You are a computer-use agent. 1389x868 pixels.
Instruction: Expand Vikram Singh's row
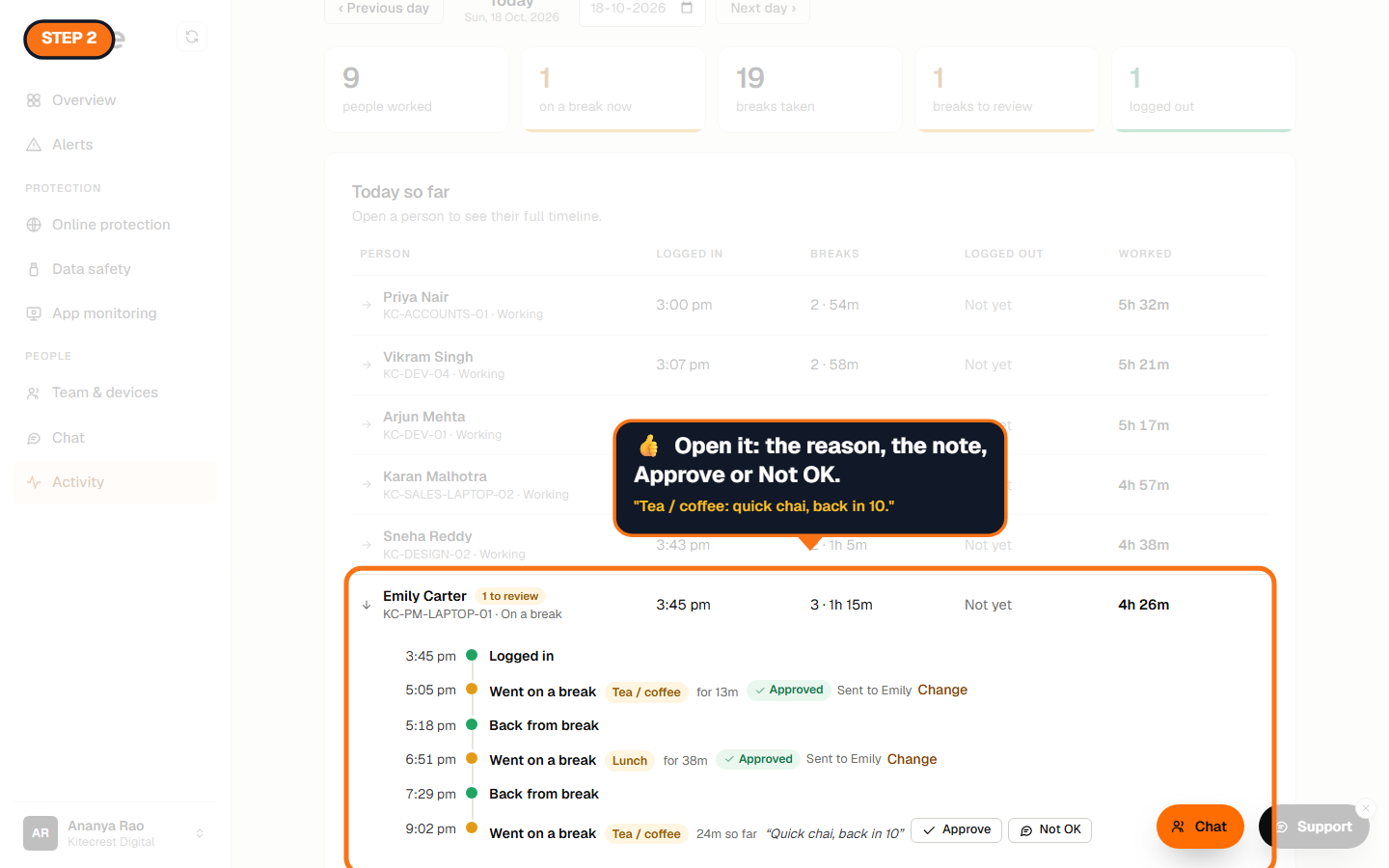pos(809,365)
